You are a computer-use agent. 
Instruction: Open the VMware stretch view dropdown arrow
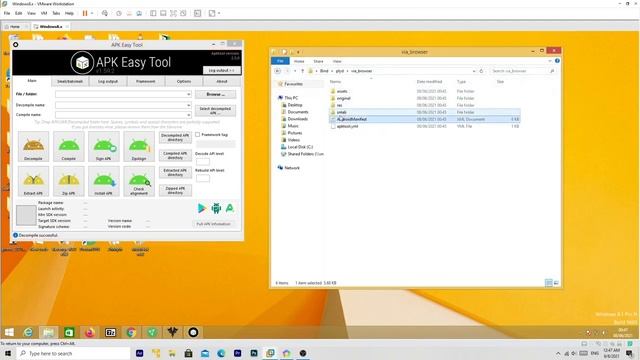coord(219,13)
